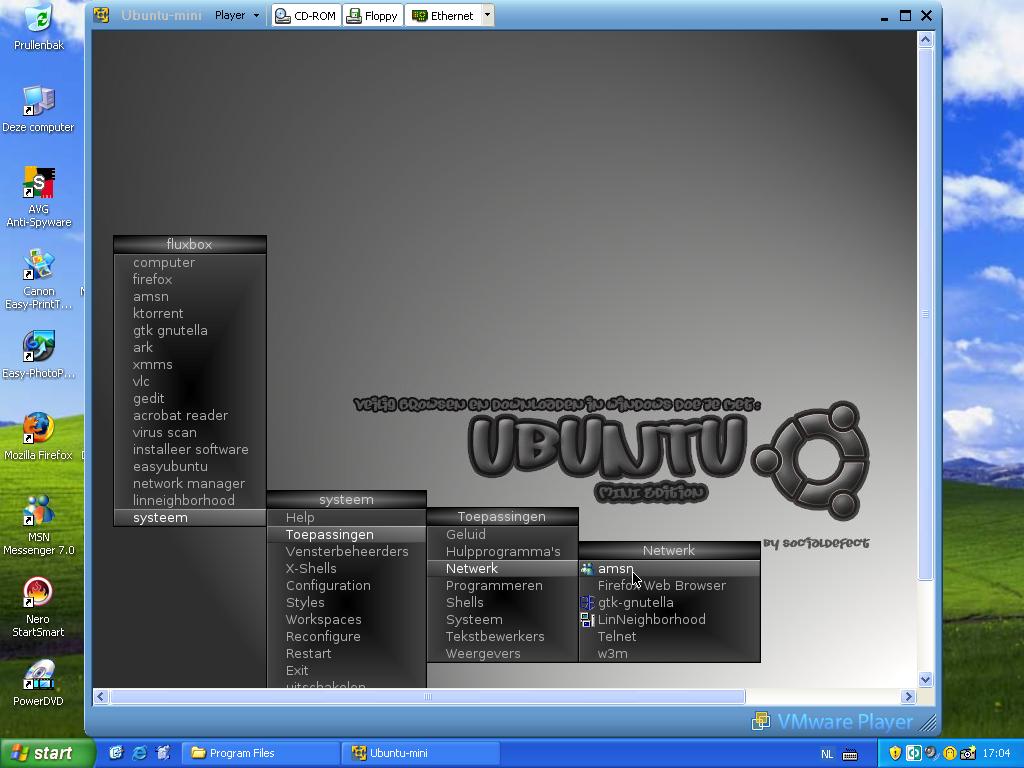Launch Internet Explorer from quick launch

coord(140,753)
